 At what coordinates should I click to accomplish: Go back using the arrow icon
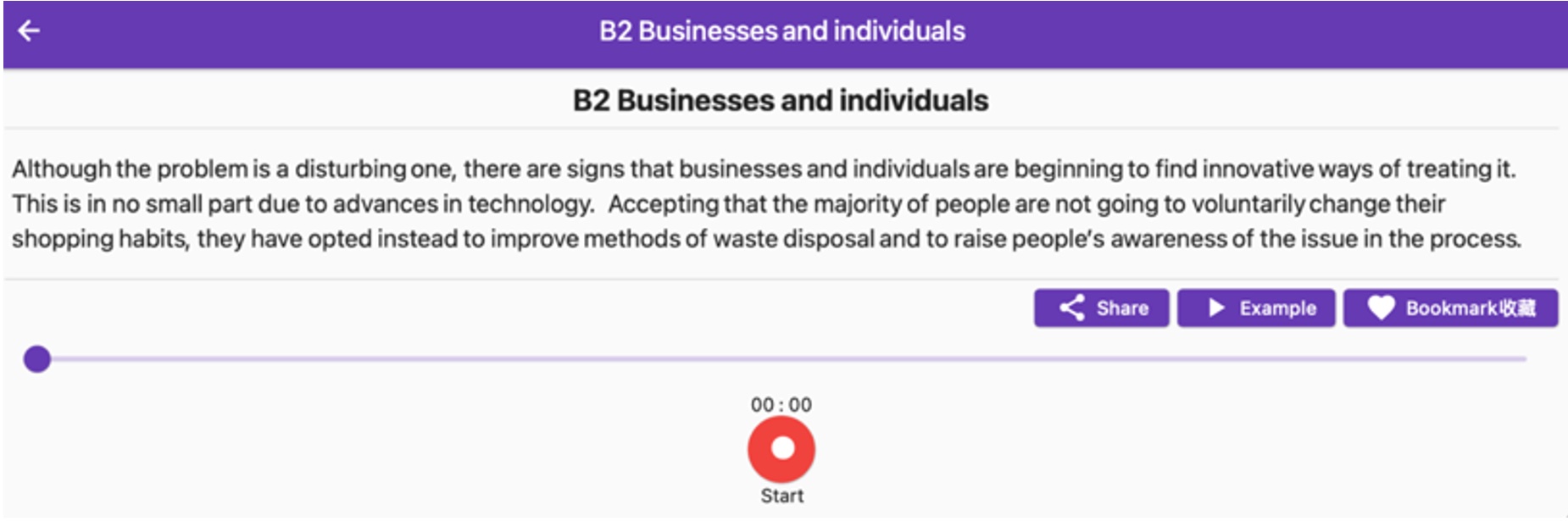tap(29, 31)
